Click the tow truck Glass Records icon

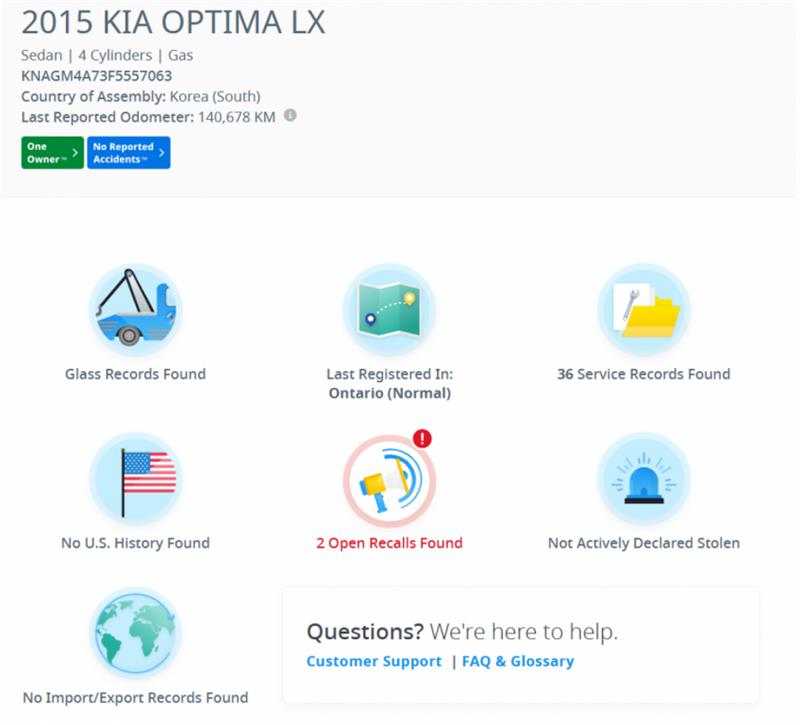pos(136,309)
